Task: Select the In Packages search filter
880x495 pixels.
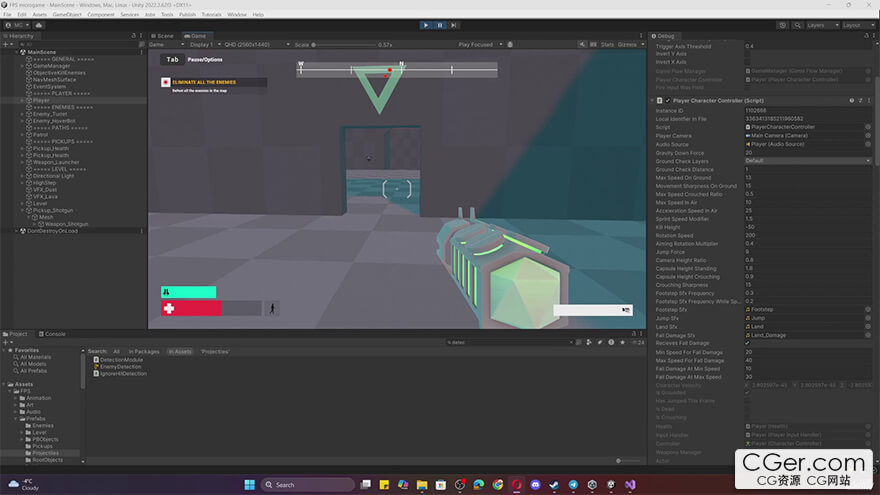Action: coord(145,352)
